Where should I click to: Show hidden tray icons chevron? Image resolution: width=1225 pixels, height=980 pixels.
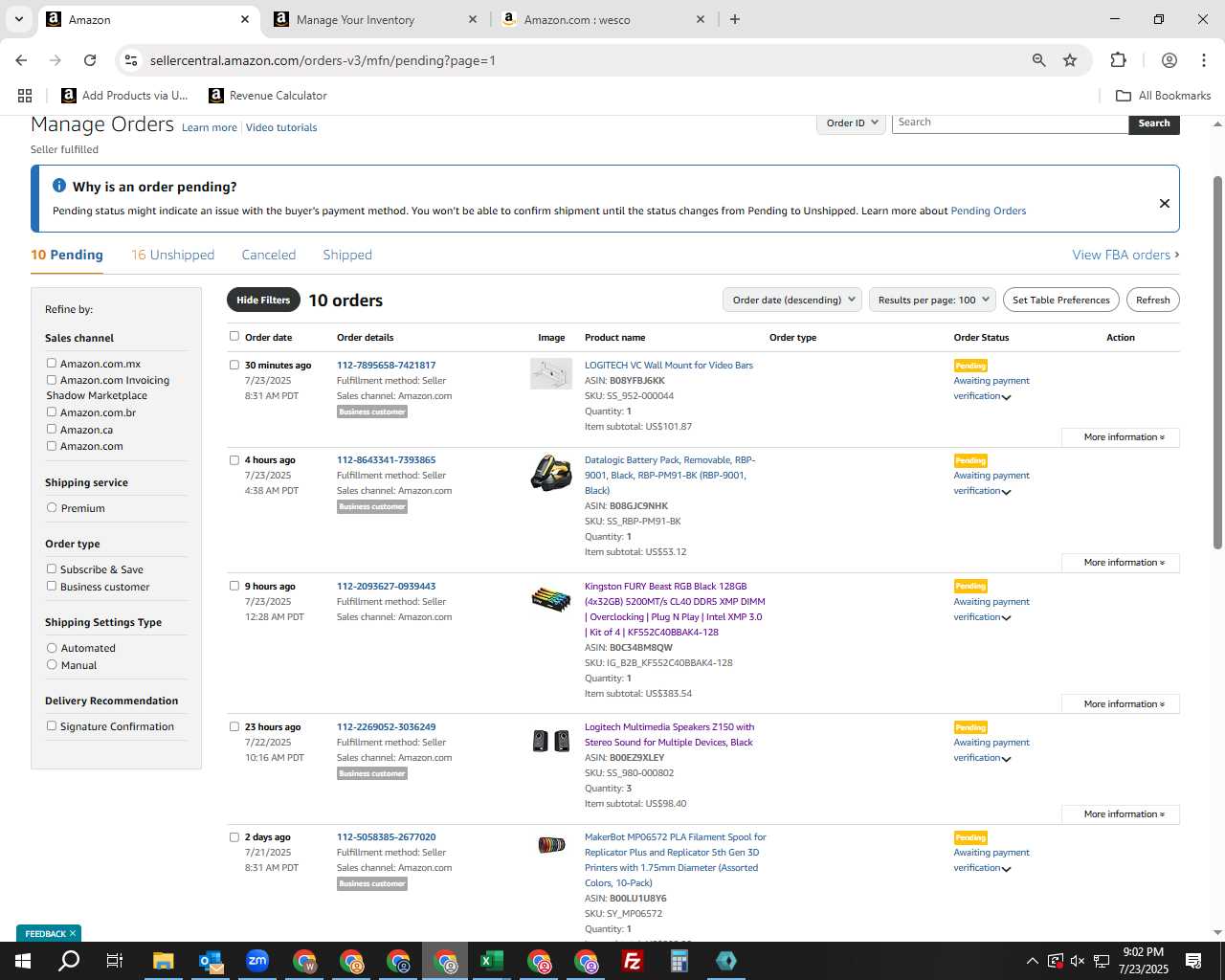[x=1032, y=961]
